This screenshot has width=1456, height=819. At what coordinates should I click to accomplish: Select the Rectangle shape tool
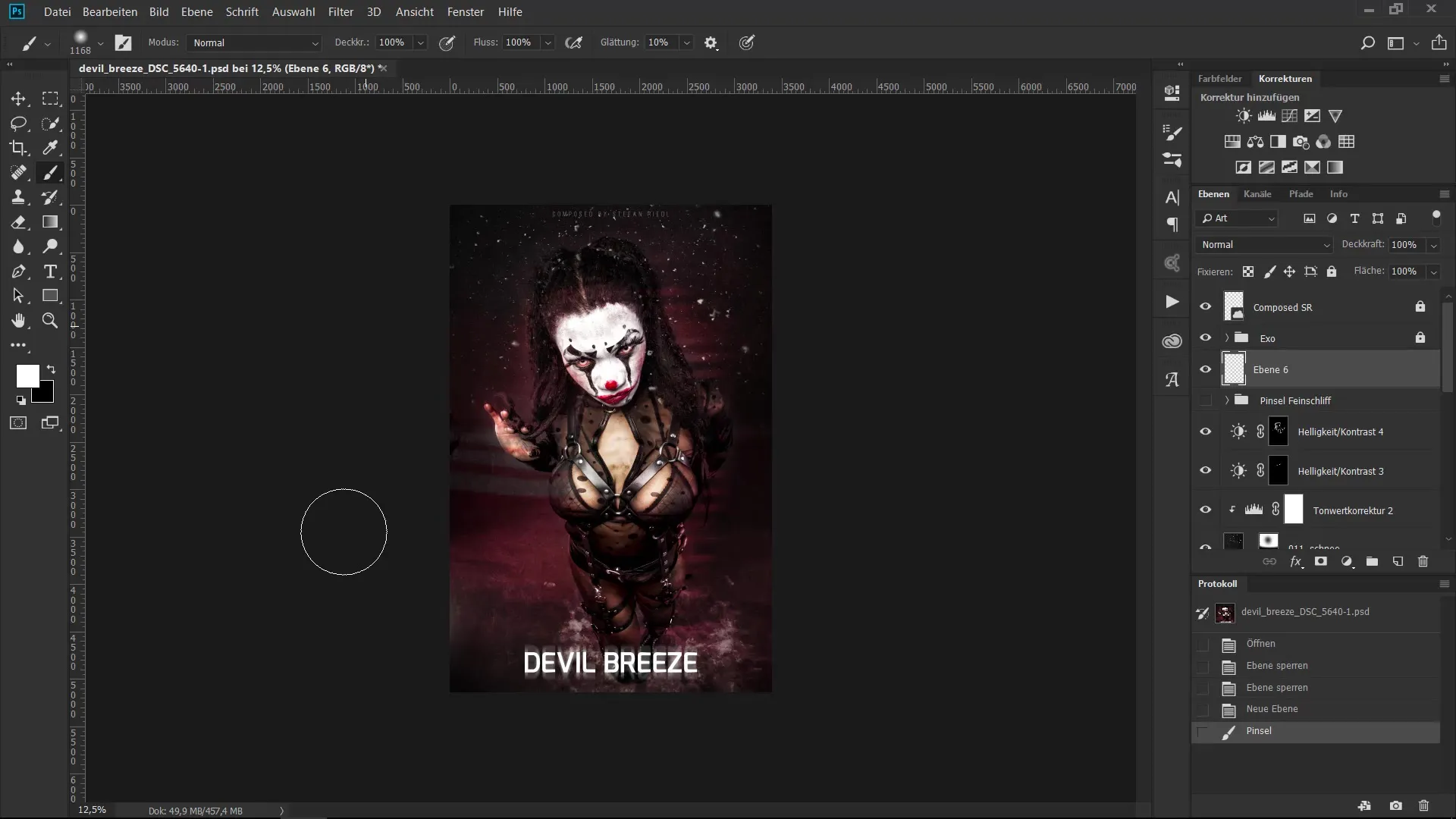50,296
